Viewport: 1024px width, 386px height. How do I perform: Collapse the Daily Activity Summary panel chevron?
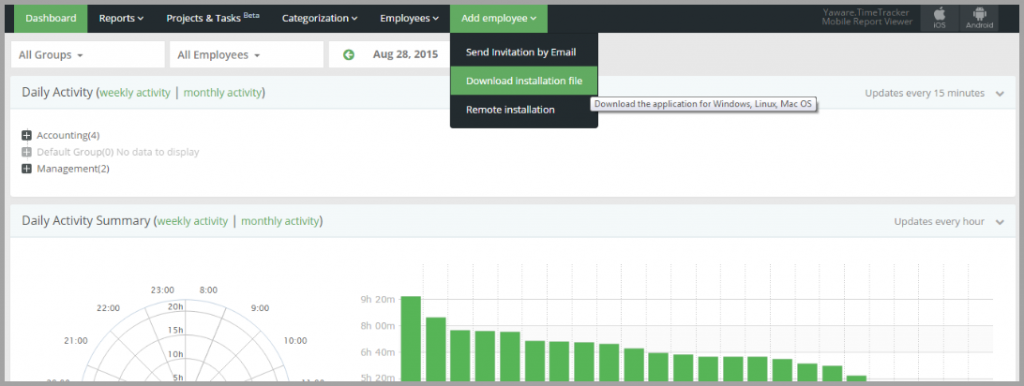point(1000,222)
